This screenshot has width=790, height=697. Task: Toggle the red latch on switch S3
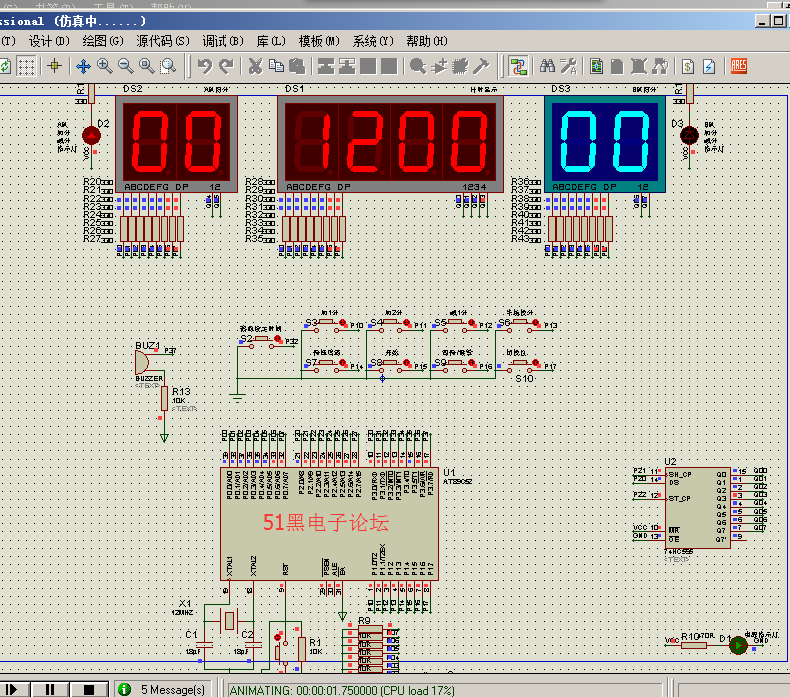click(343, 323)
